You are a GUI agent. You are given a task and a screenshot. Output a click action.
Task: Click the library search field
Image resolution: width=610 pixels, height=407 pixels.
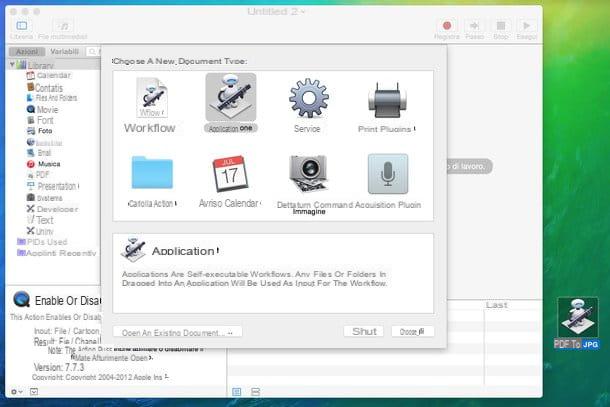94,51
